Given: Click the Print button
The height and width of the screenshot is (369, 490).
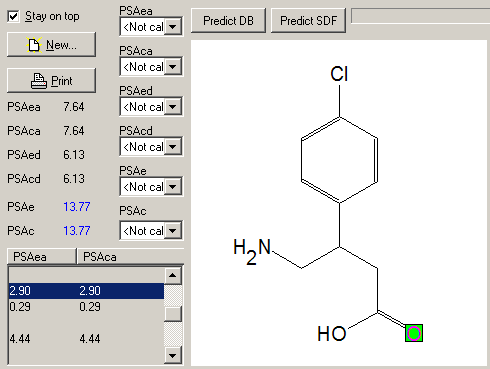Looking at the screenshot, I should click(x=51, y=81).
